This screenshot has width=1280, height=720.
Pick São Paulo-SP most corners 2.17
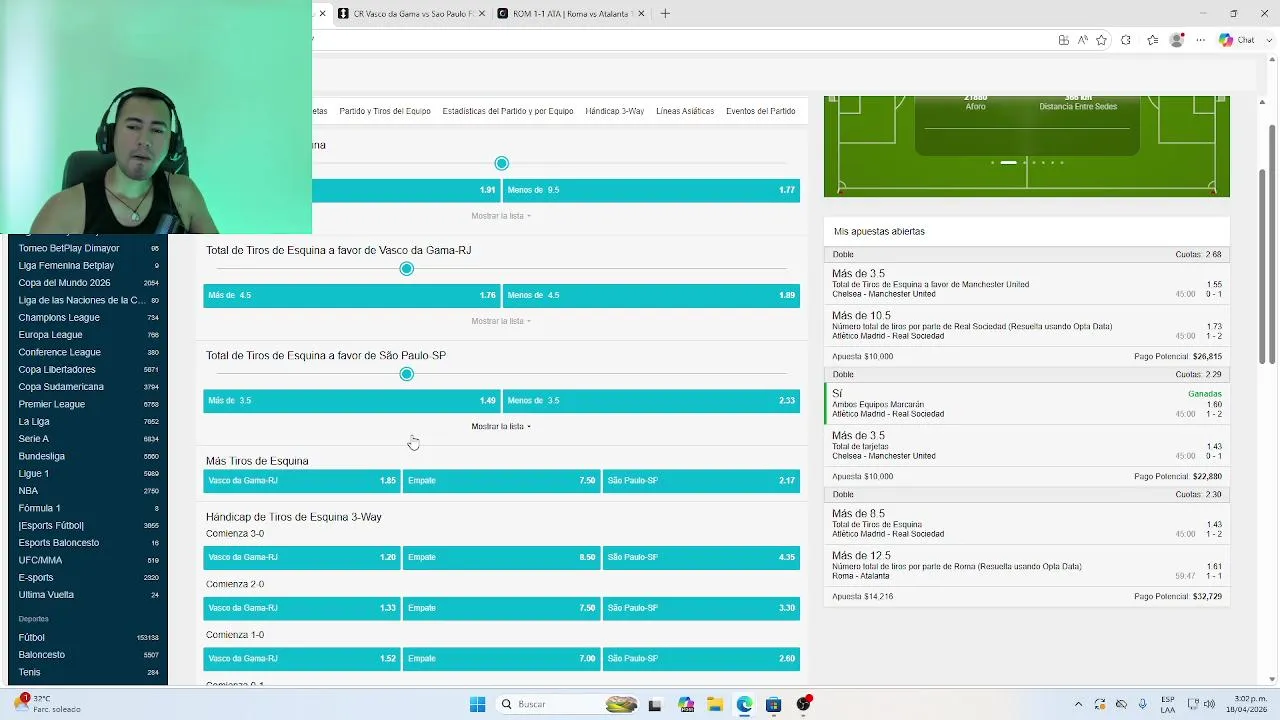coord(701,480)
